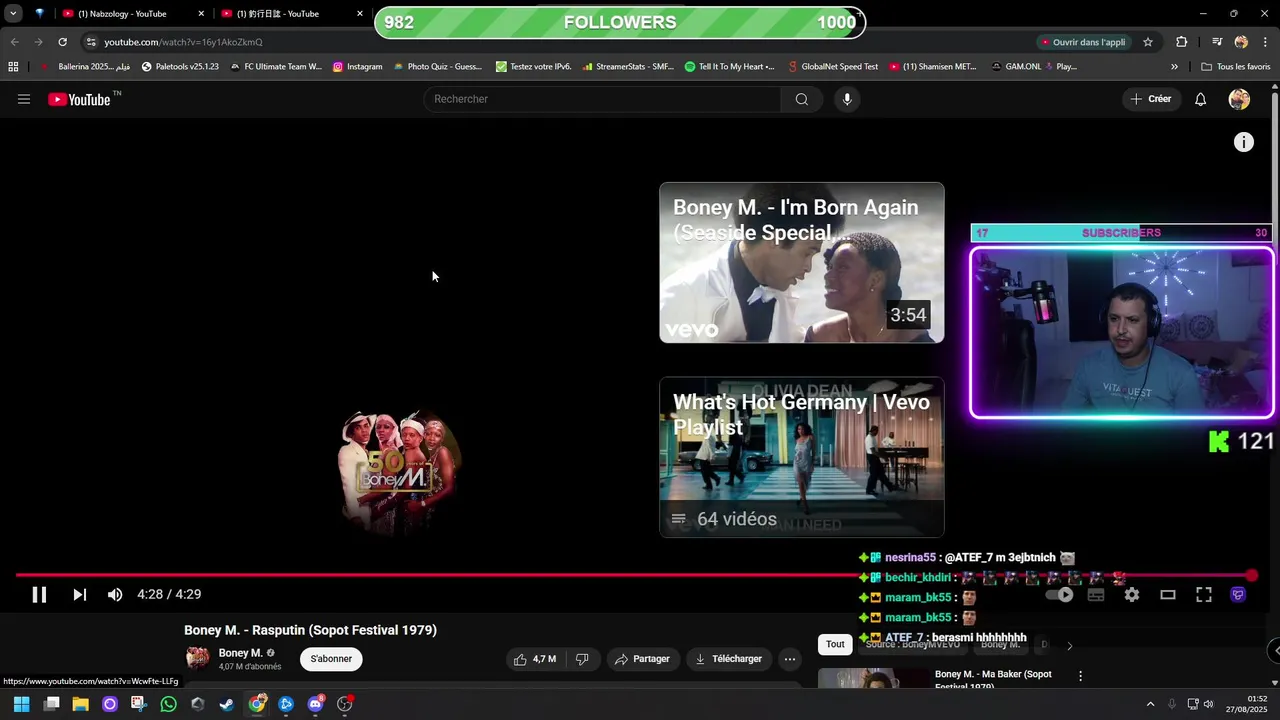
Task: Open Tell It To My Heart bookmark
Action: 729,67
